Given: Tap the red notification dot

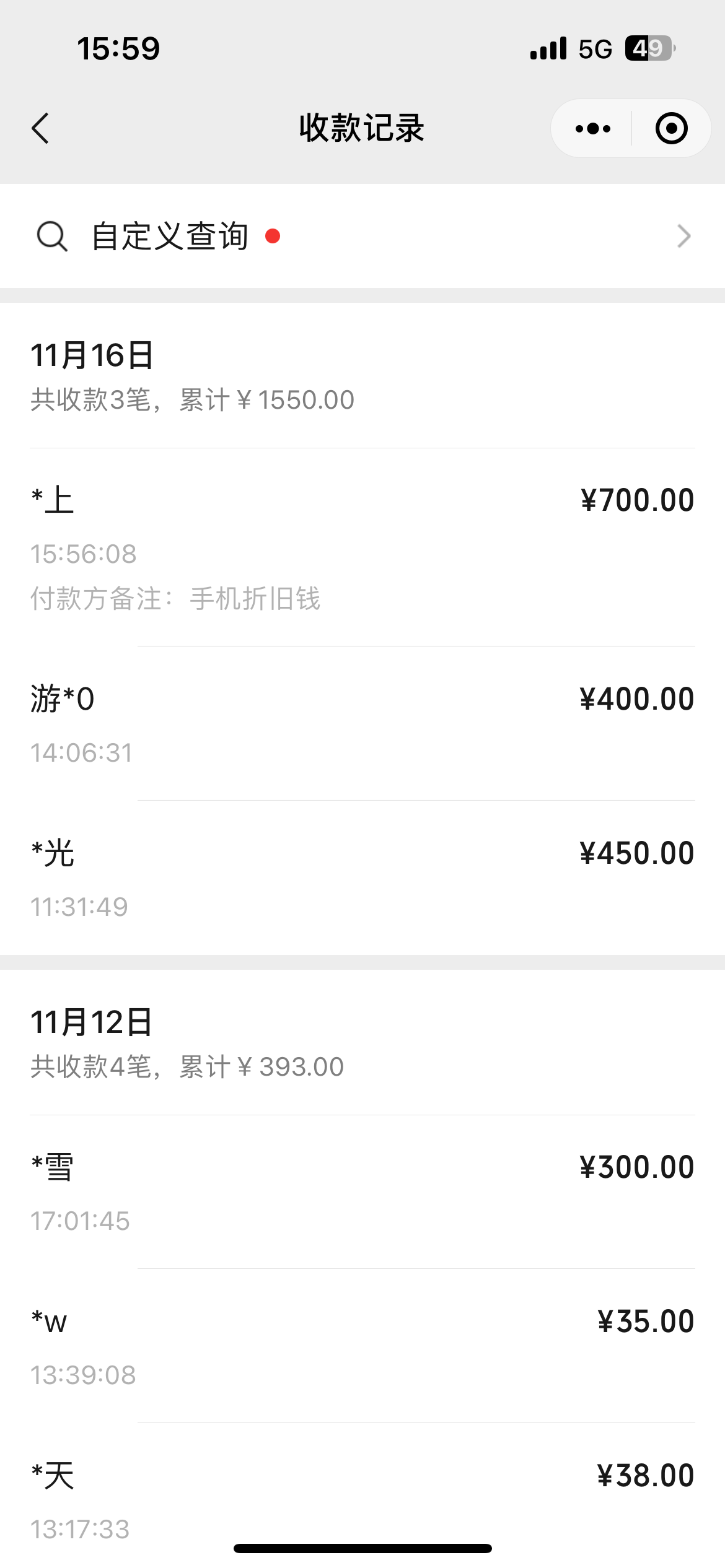Looking at the screenshot, I should coord(273,236).
